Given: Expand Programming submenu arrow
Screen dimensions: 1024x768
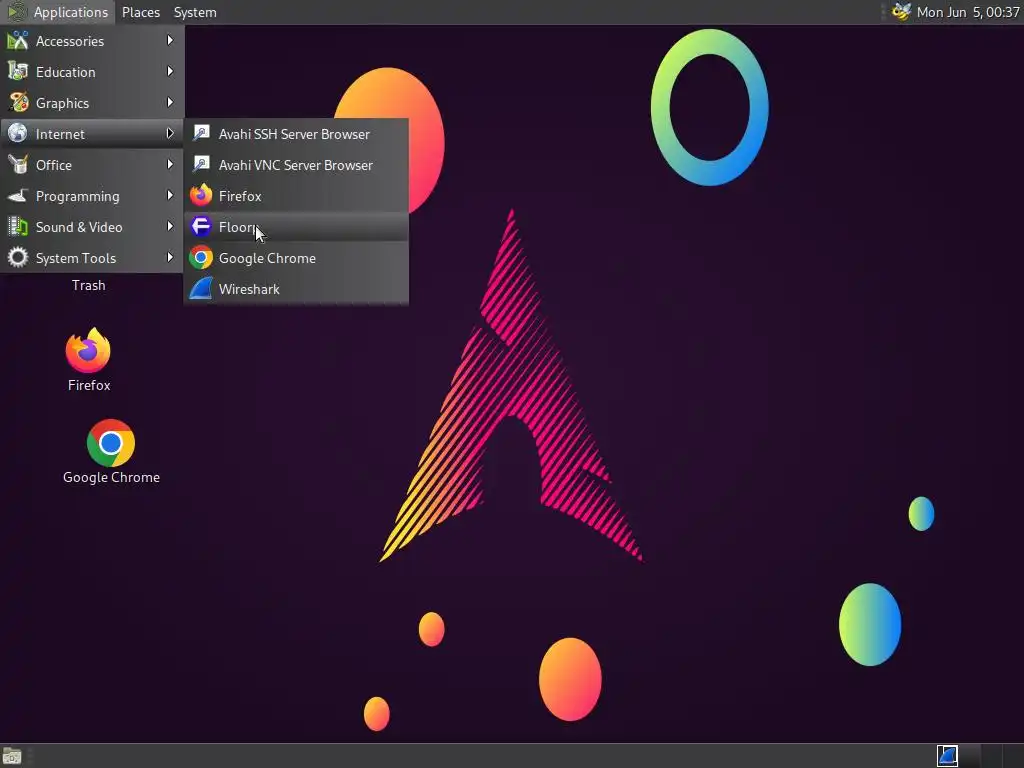Looking at the screenshot, I should coord(170,195).
